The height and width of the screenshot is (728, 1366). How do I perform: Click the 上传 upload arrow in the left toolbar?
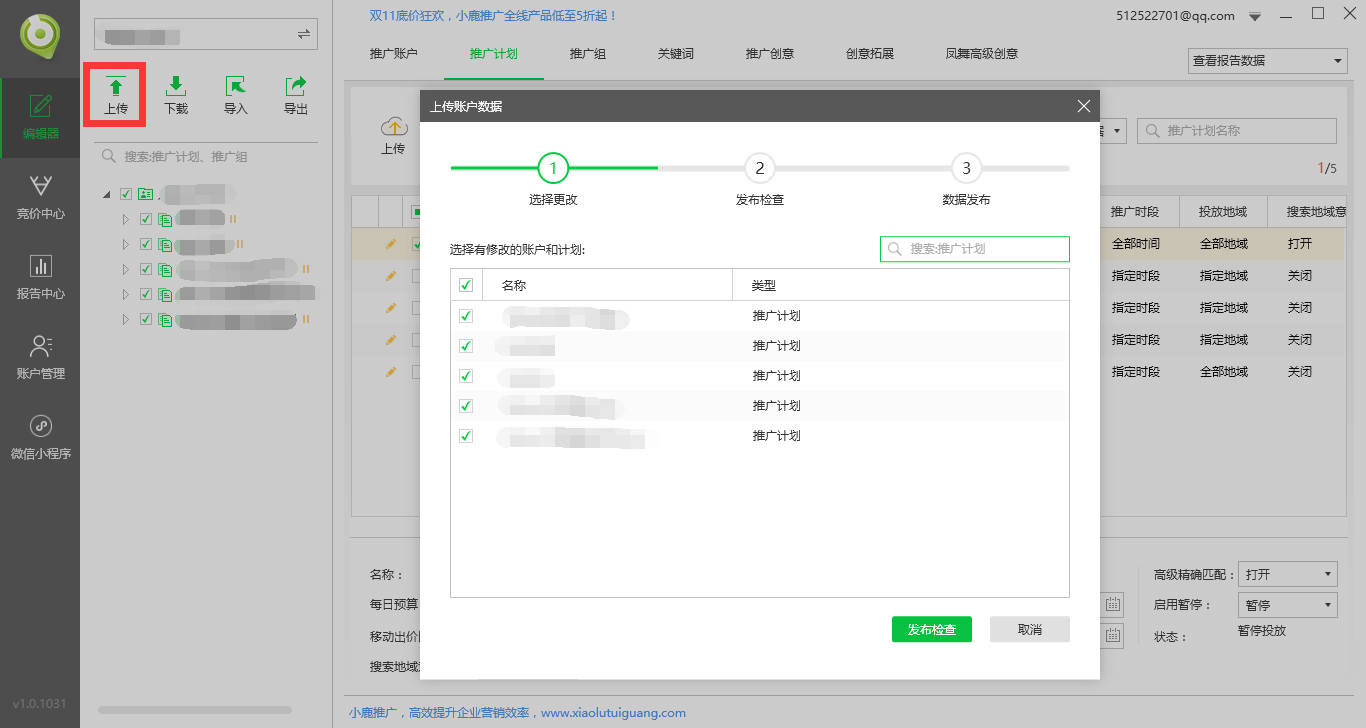[x=116, y=86]
